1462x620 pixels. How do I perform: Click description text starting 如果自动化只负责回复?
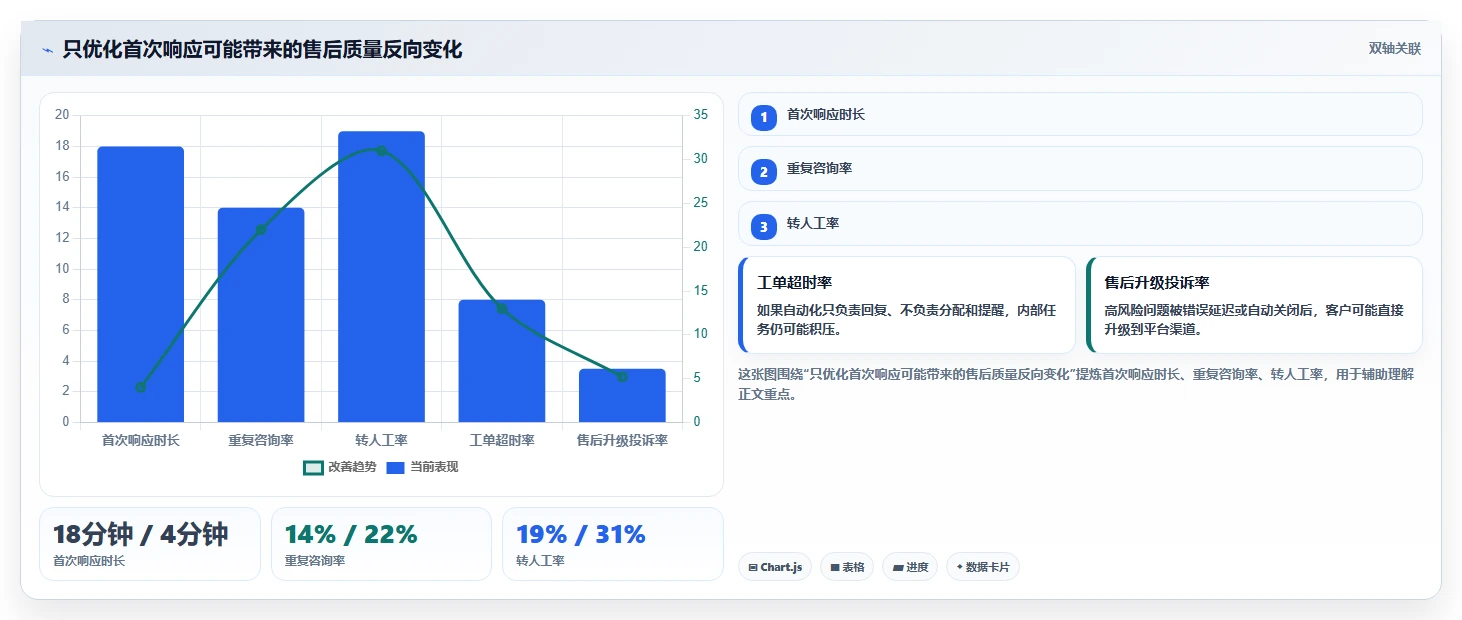point(906,320)
